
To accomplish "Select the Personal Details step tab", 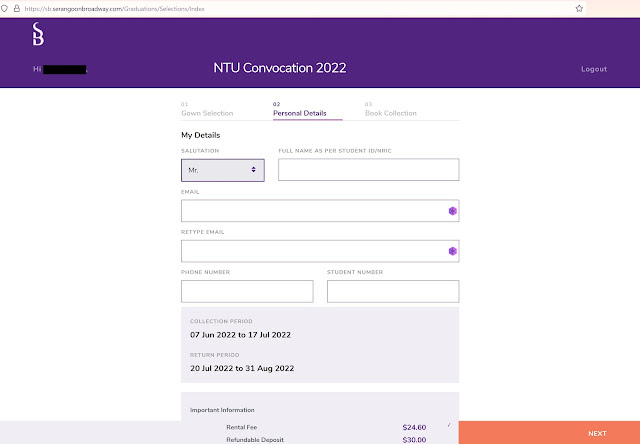I will click(300, 110).
